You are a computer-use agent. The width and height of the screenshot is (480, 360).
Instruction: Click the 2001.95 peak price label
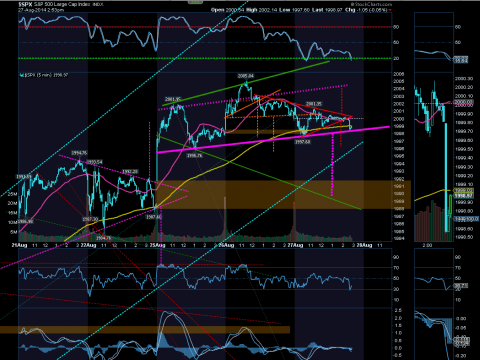173,99
